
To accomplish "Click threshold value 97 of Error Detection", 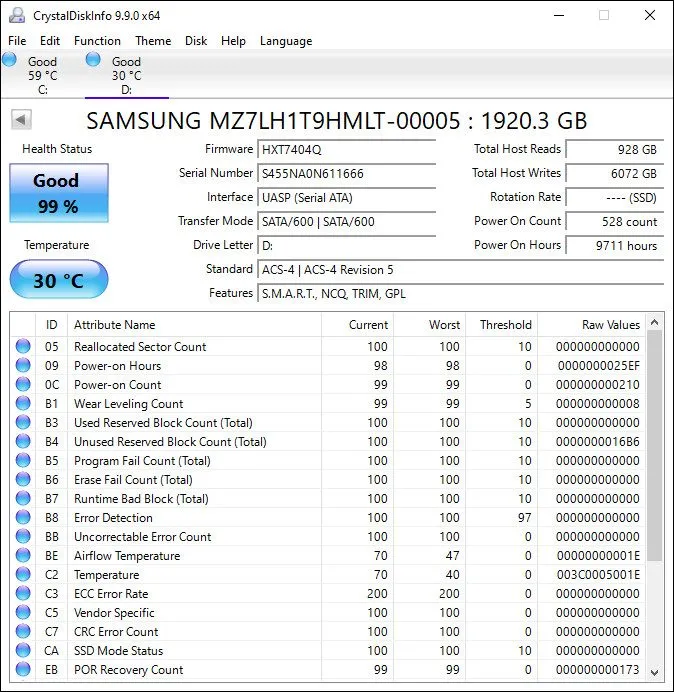I will pos(524,518).
